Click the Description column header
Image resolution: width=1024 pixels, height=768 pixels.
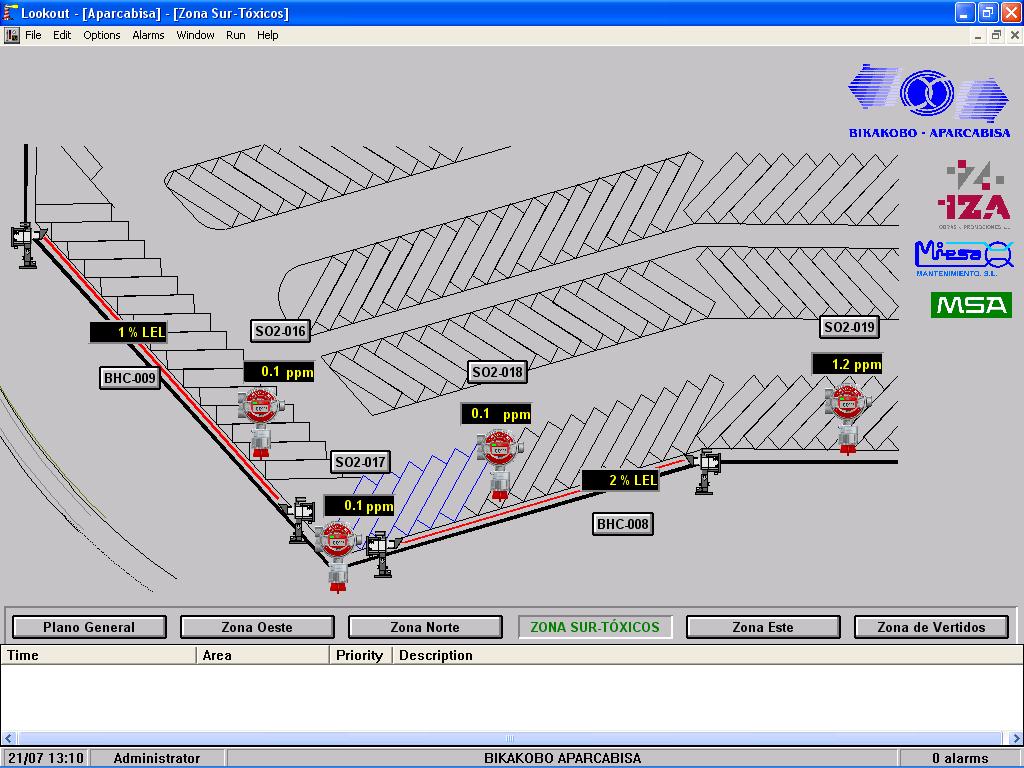pos(707,655)
